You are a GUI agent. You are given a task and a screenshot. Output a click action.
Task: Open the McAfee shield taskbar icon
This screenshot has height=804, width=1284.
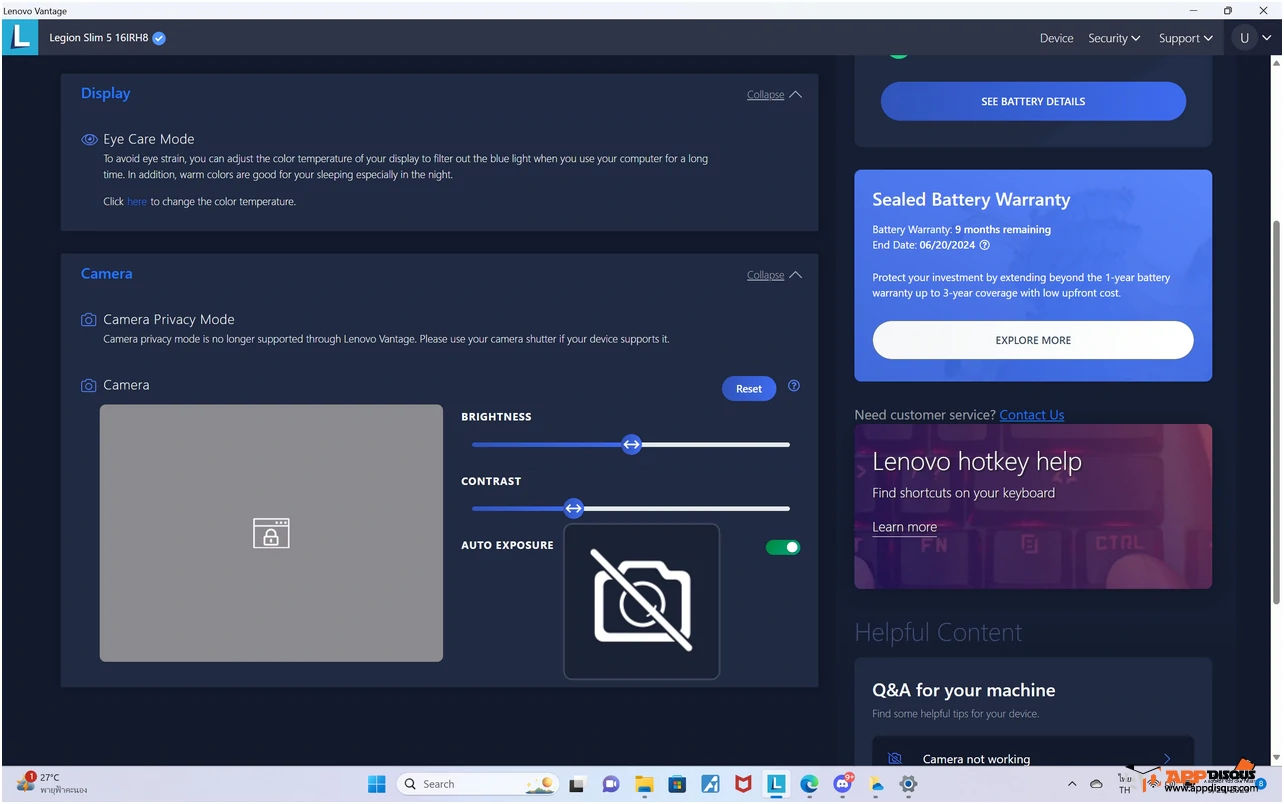[742, 784]
